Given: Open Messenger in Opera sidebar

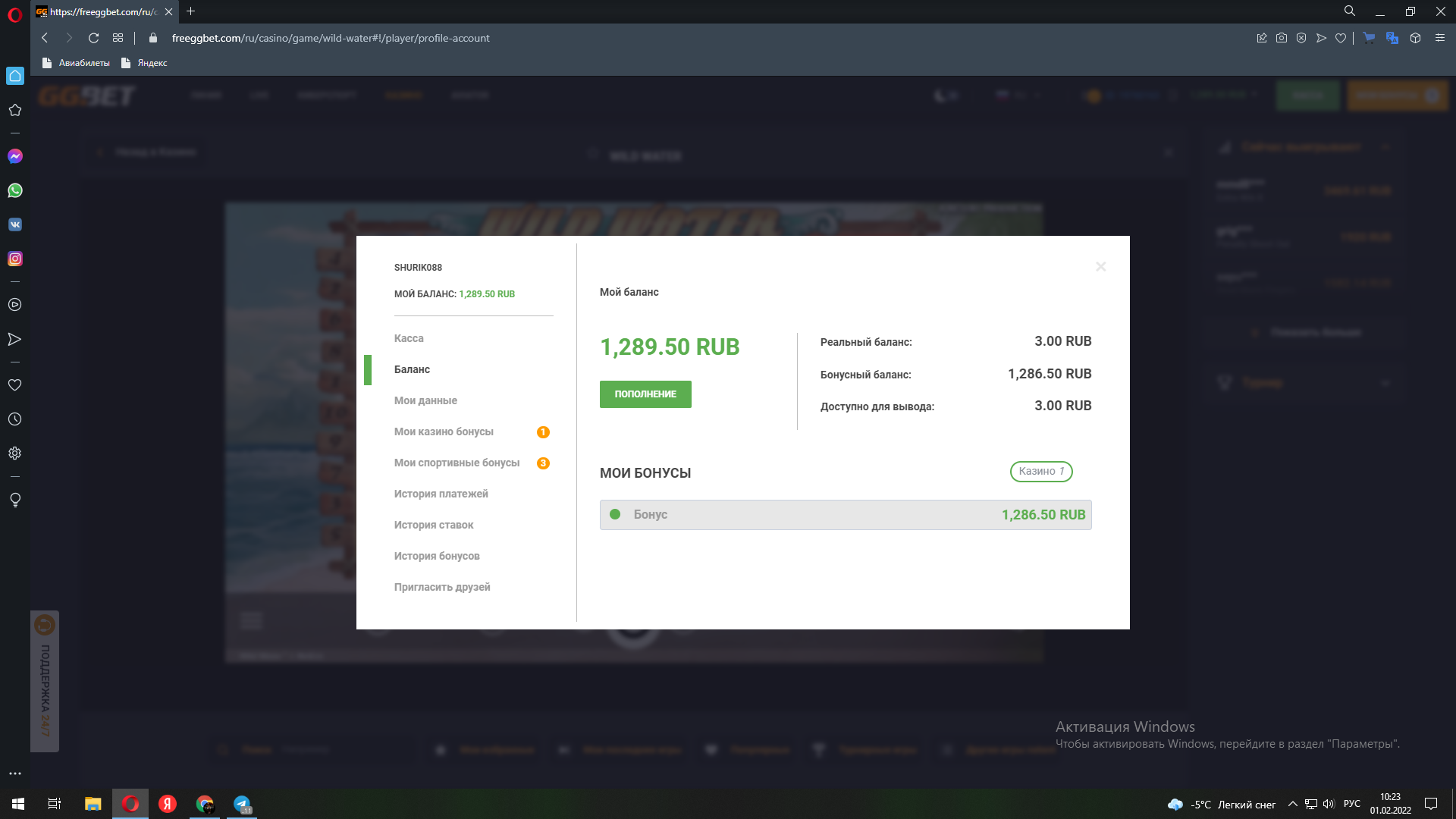Looking at the screenshot, I should [x=15, y=156].
